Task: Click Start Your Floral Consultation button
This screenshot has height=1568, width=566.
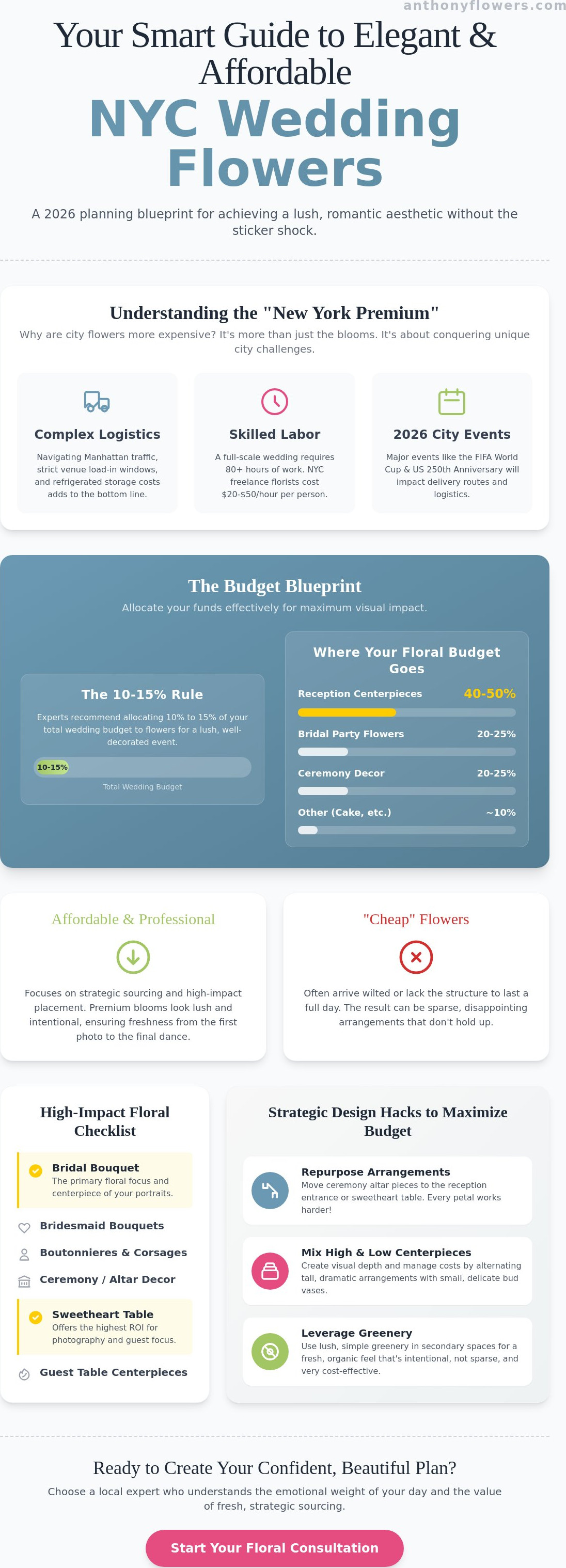Action: [275, 1548]
